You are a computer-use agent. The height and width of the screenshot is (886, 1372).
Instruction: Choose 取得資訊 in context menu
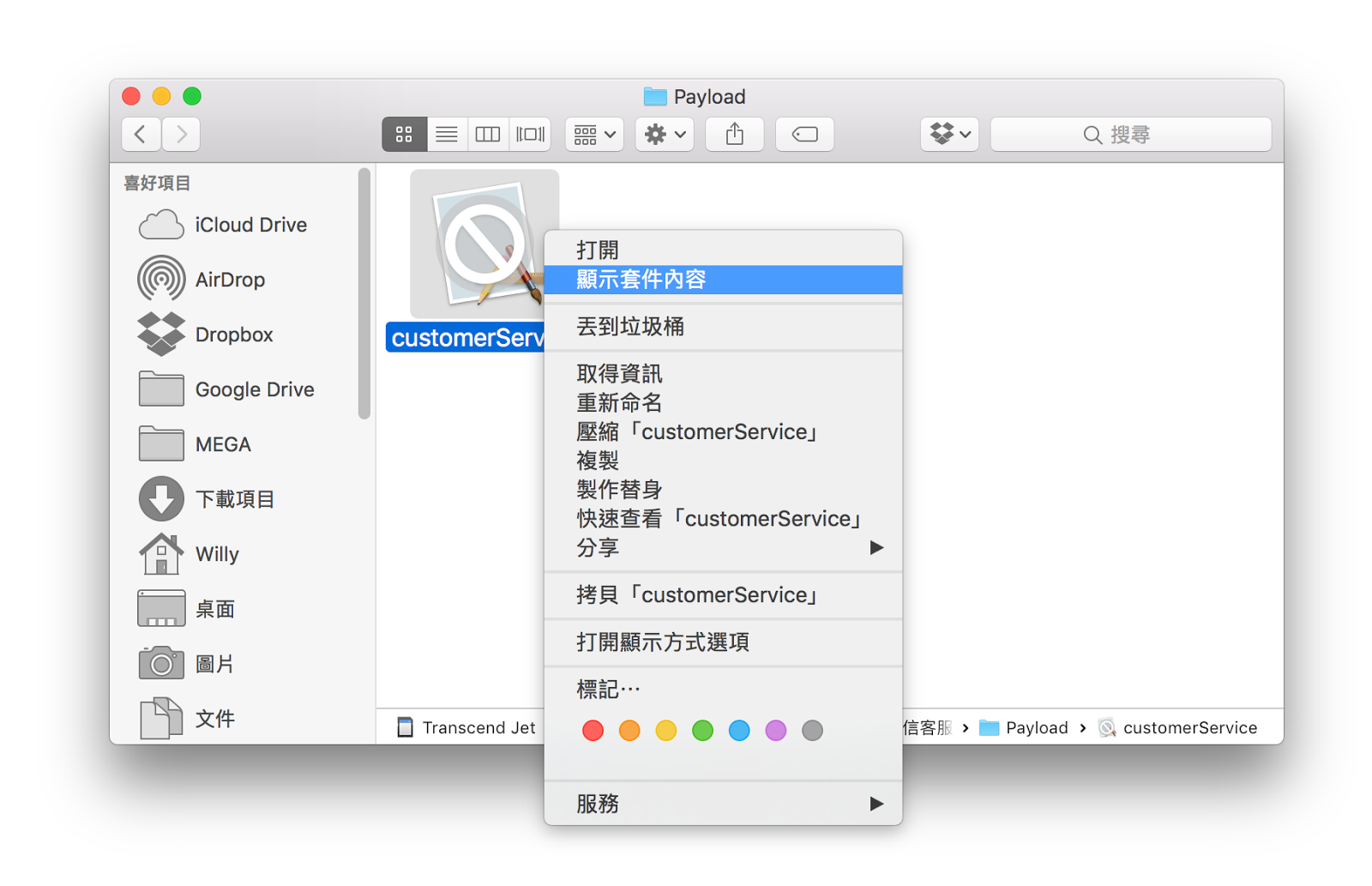(x=723, y=373)
